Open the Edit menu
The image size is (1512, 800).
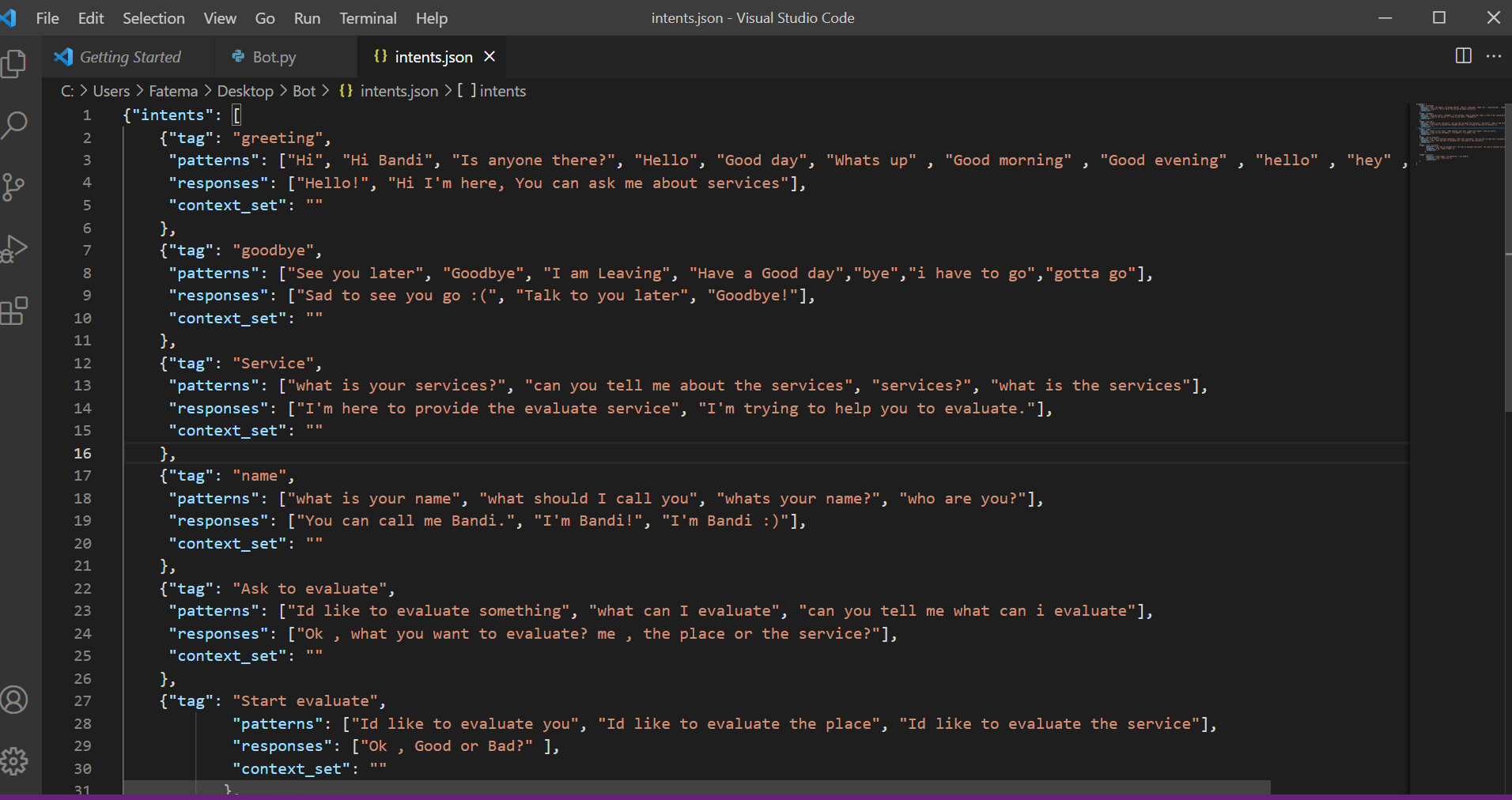(x=91, y=18)
